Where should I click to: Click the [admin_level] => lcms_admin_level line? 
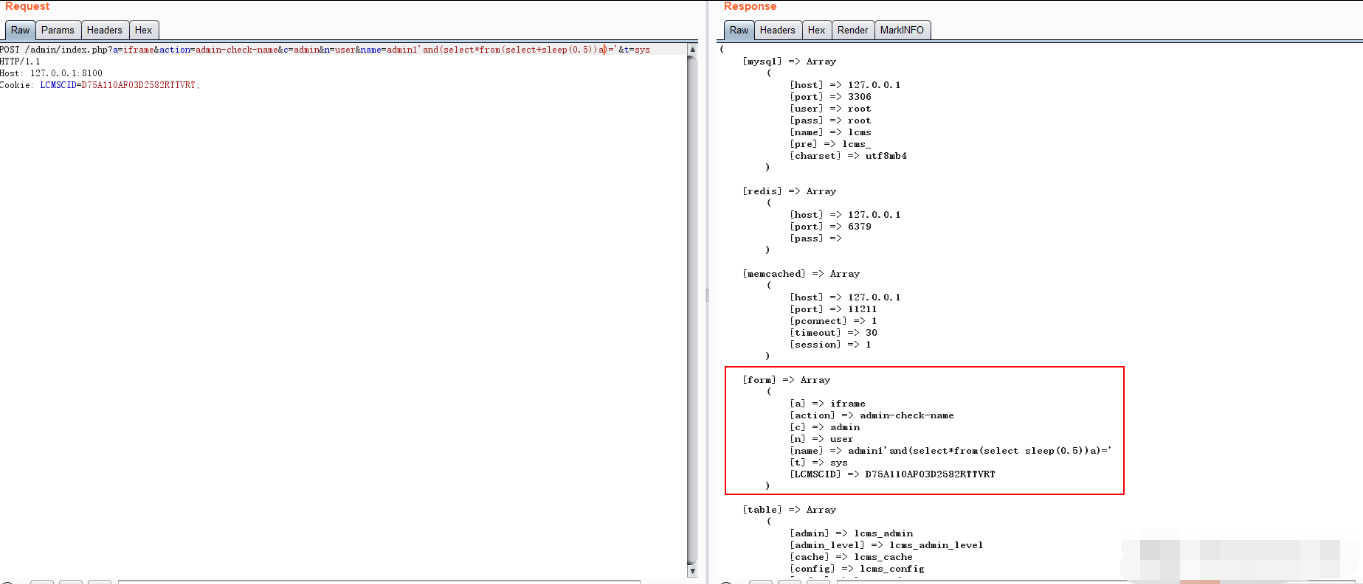click(x=886, y=545)
